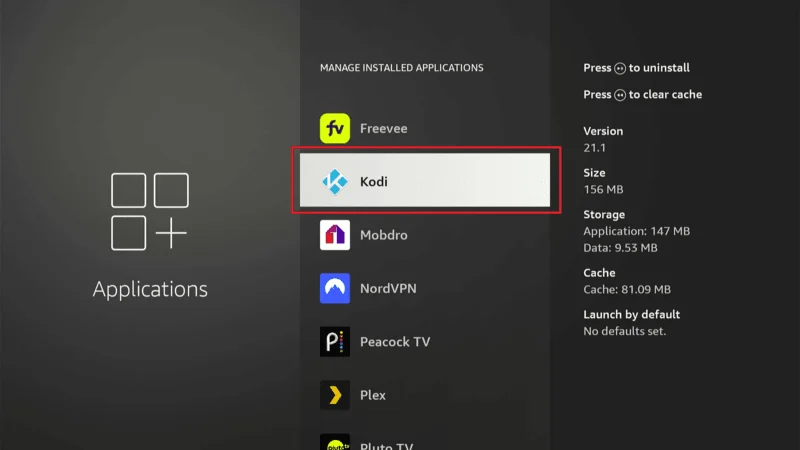800x450 pixels.
Task: Click the 'Launch by default' label
Action: pos(632,315)
